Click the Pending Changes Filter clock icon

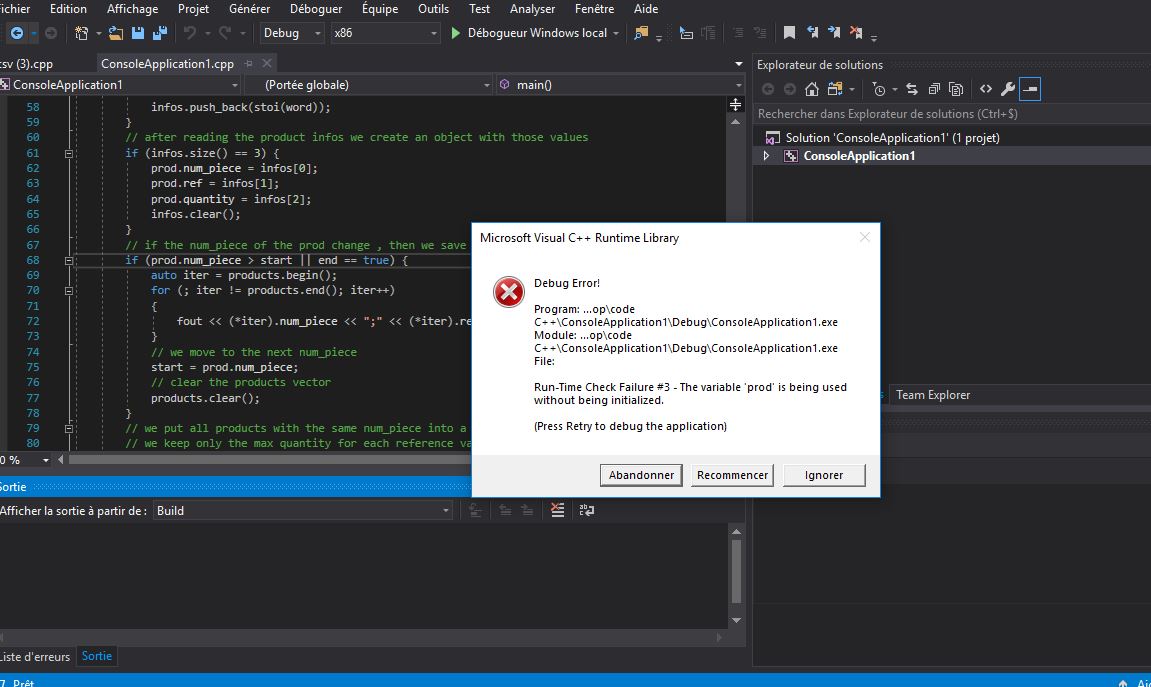click(879, 89)
